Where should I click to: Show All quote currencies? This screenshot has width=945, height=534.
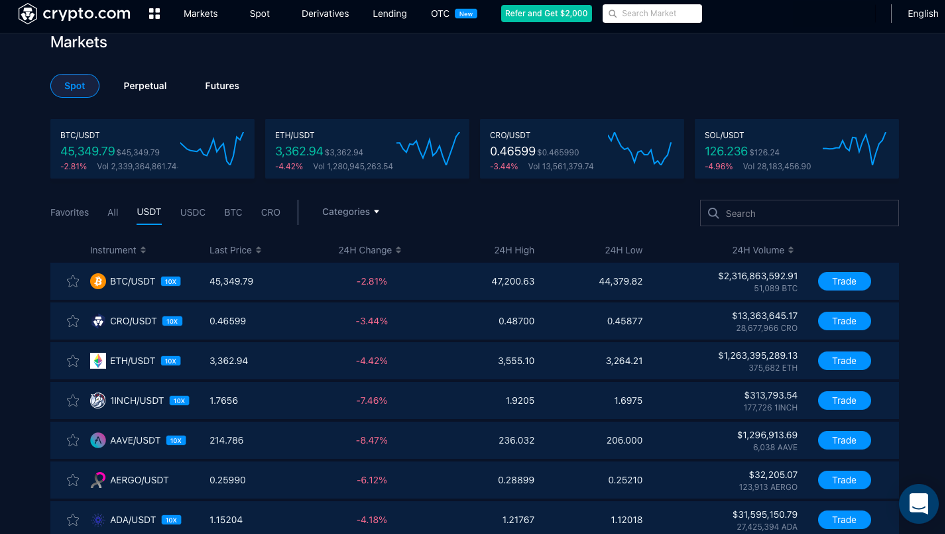(x=113, y=212)
